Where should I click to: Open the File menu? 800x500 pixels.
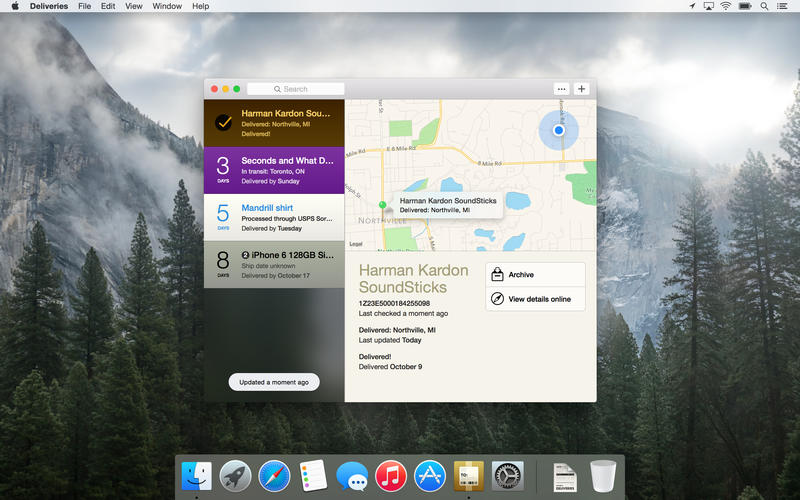tap(85, 6)
